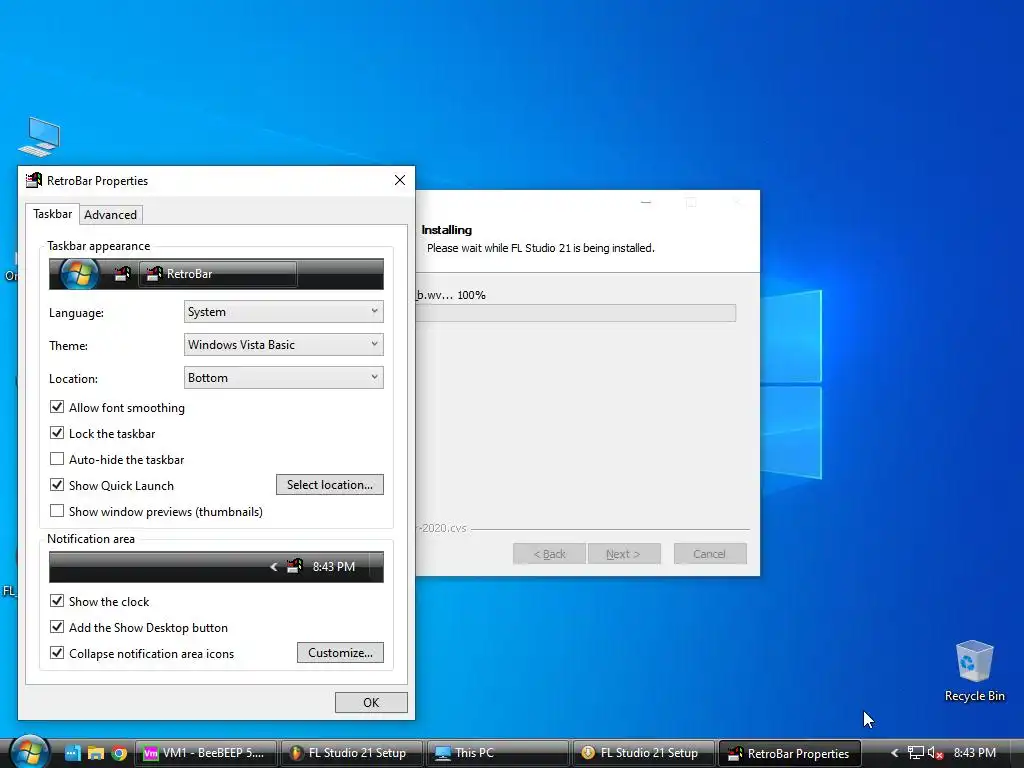Click the Notification area group label
The height and width of the screenshot is (768, 1024).
click(91, 539)
